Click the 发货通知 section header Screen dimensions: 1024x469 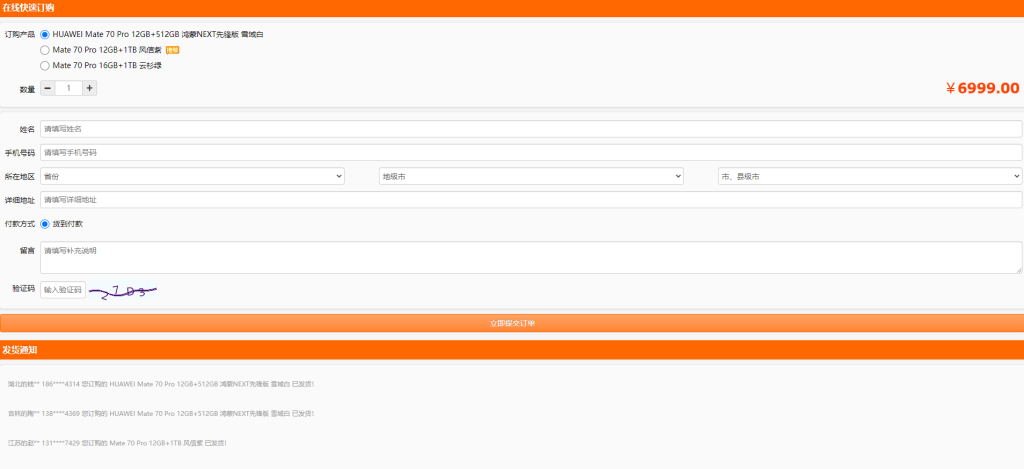20,349
